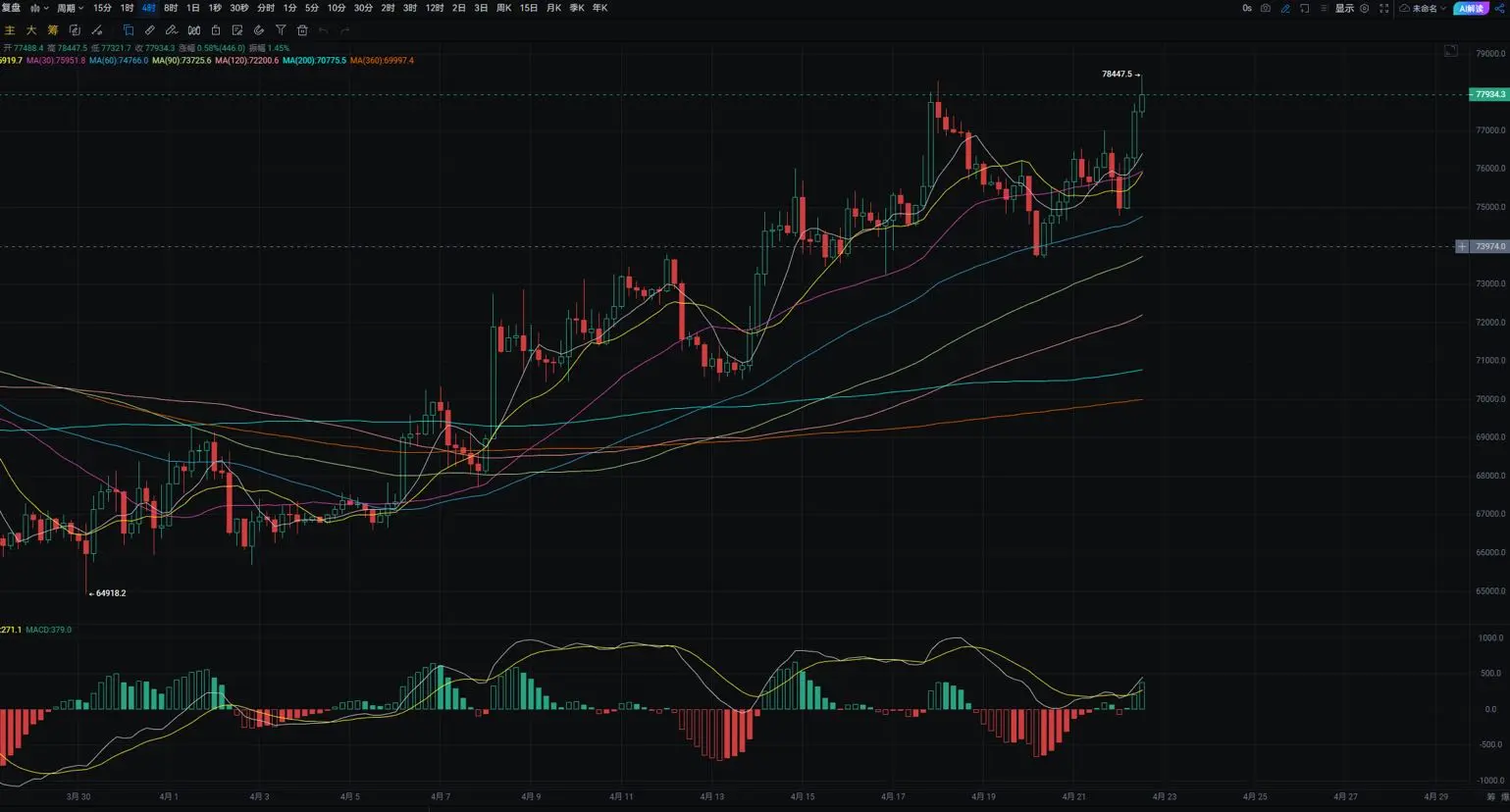The width and height of the screenshot is (1510, 812).
Task: Click the 主 (main force) indicator icon
Action: coord(10,30)
